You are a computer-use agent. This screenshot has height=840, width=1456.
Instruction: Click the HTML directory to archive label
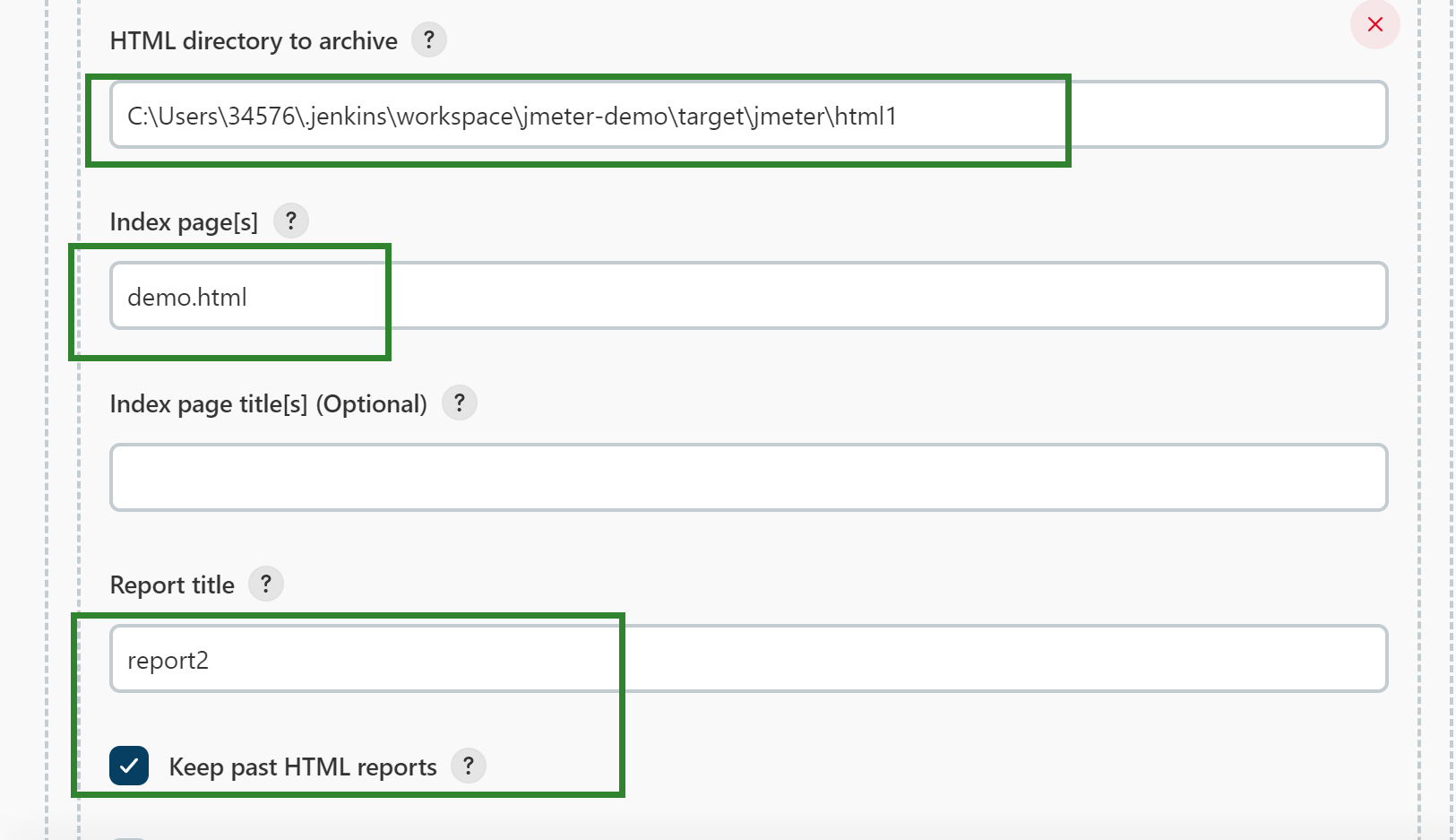pos(254,41)
